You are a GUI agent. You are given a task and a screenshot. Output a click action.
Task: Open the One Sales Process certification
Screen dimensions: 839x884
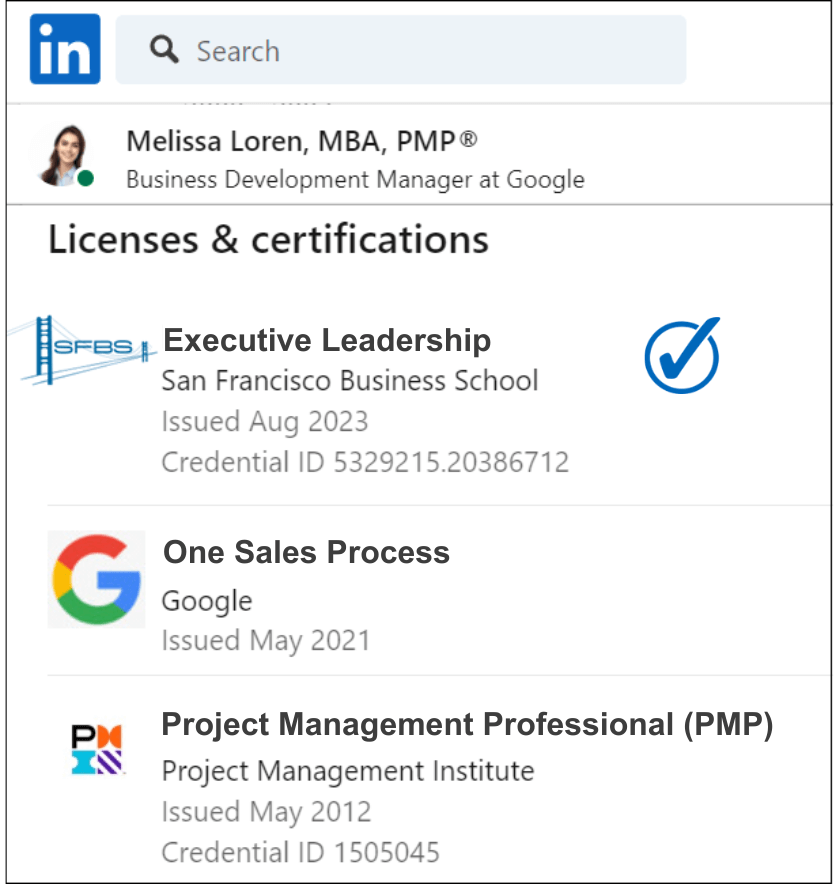tap(307, 552)
